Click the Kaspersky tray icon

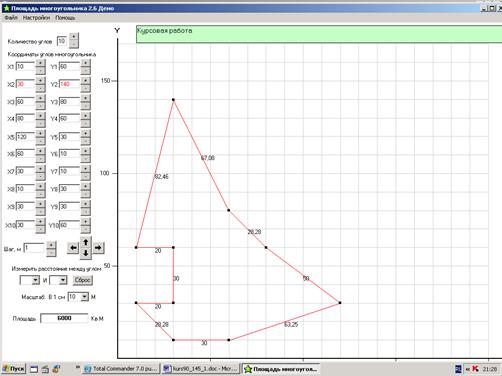(x=475, y=369)
